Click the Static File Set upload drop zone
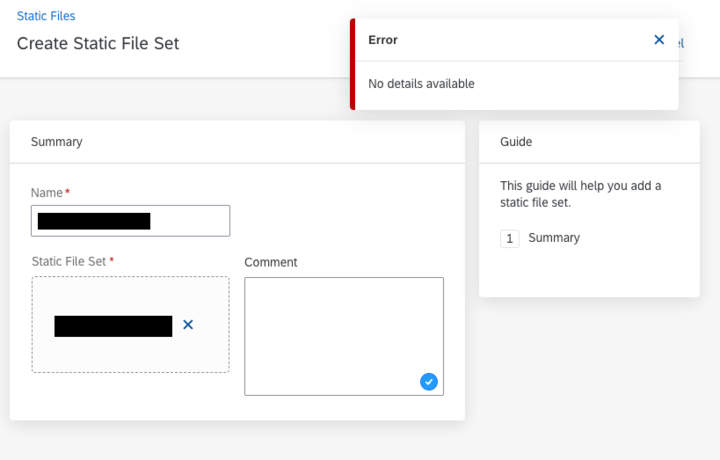Image resolution: width=720 pixels, height=460 pixels. 130,324
